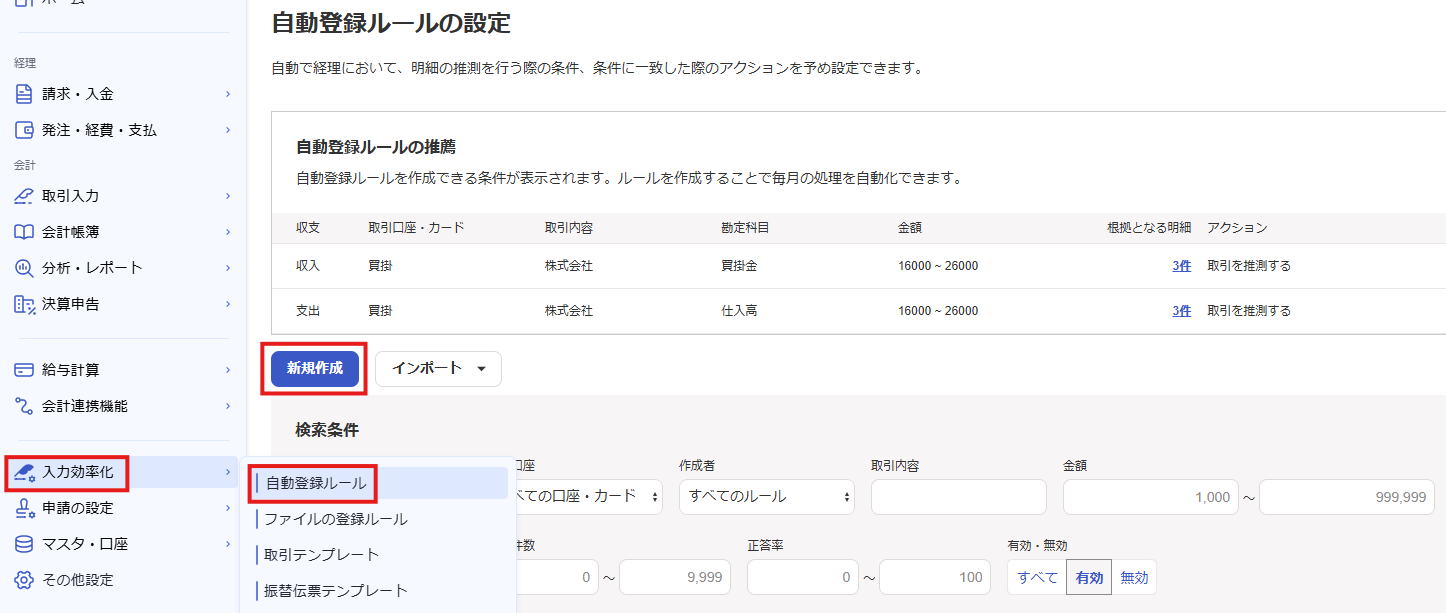Viewport: 1446px width, 613px height.
Task: Select the 有効 status filter option
Action: tap(1089, 577)
